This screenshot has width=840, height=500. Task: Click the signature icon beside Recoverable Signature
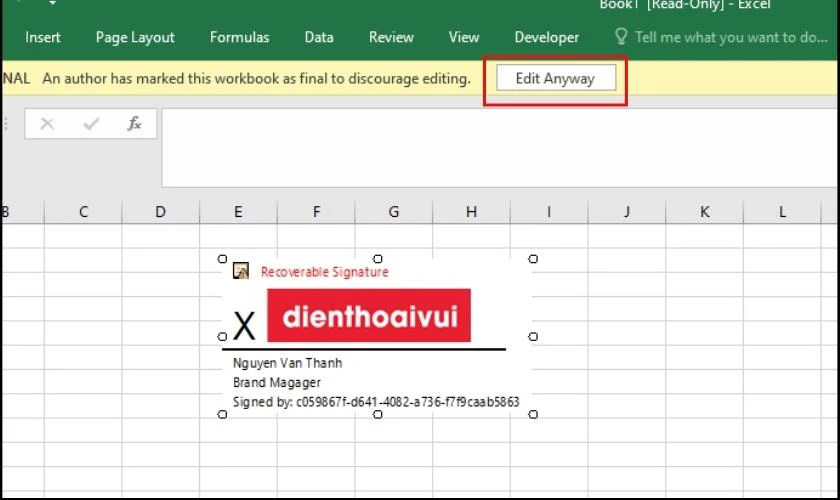click(x=241, y=271)
